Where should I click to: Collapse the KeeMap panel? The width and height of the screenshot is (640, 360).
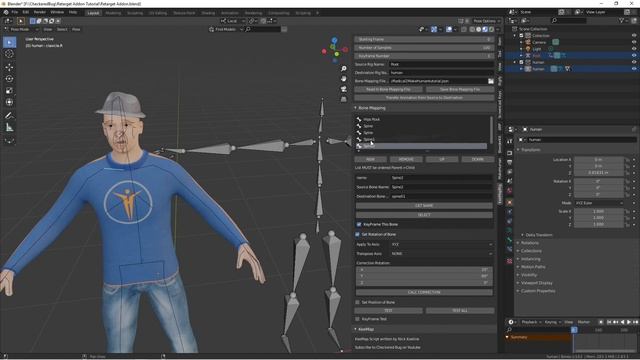coord(356,329)
